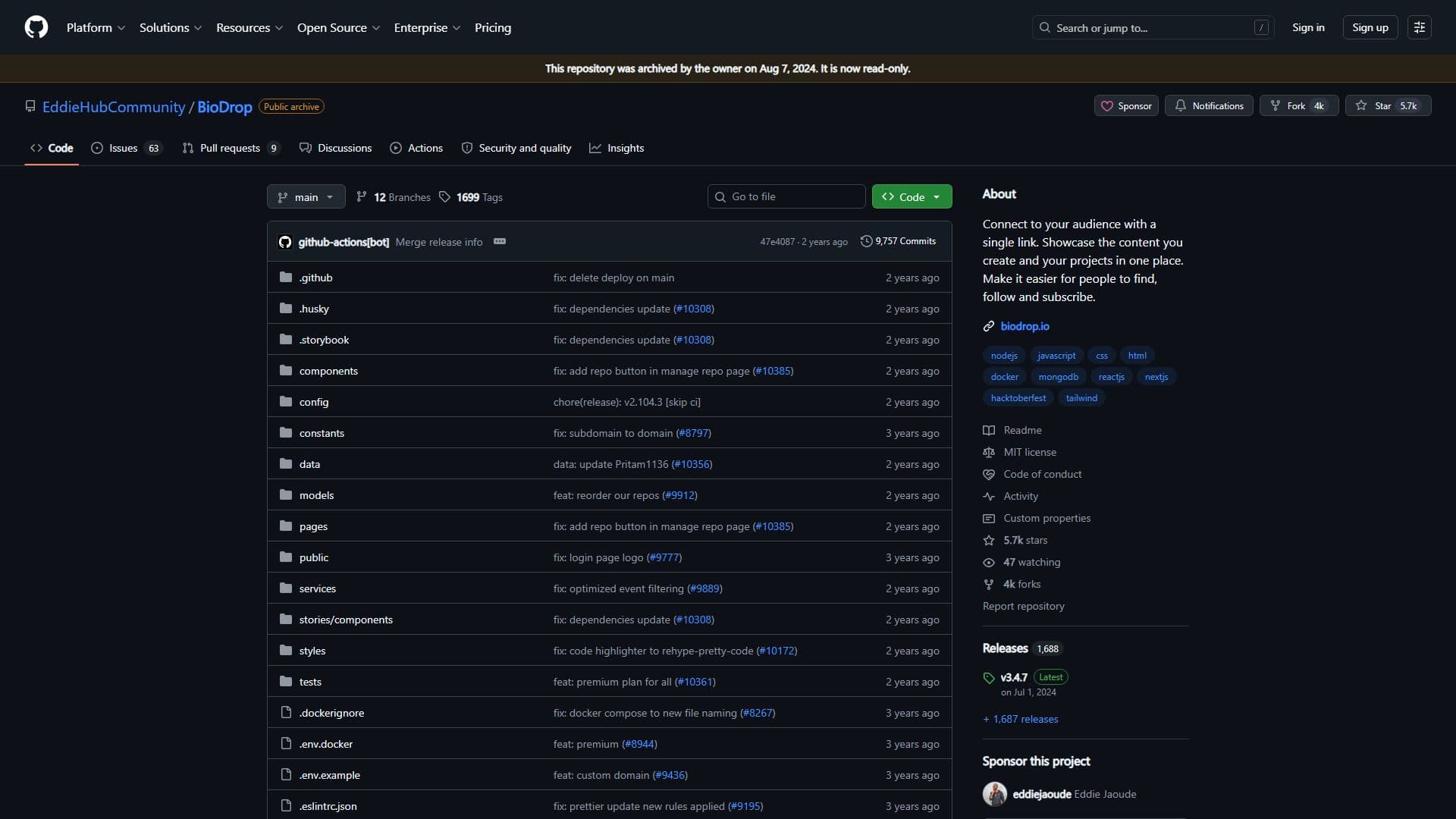The width and height of the screenshot is (1456, 819).
Task: Switch to Security and quality tab
Action: click(516, 148)
